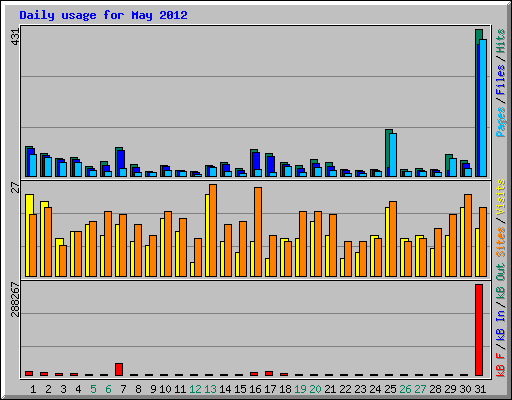
Task: Click the green day label 19
Action: click(300, 389)
